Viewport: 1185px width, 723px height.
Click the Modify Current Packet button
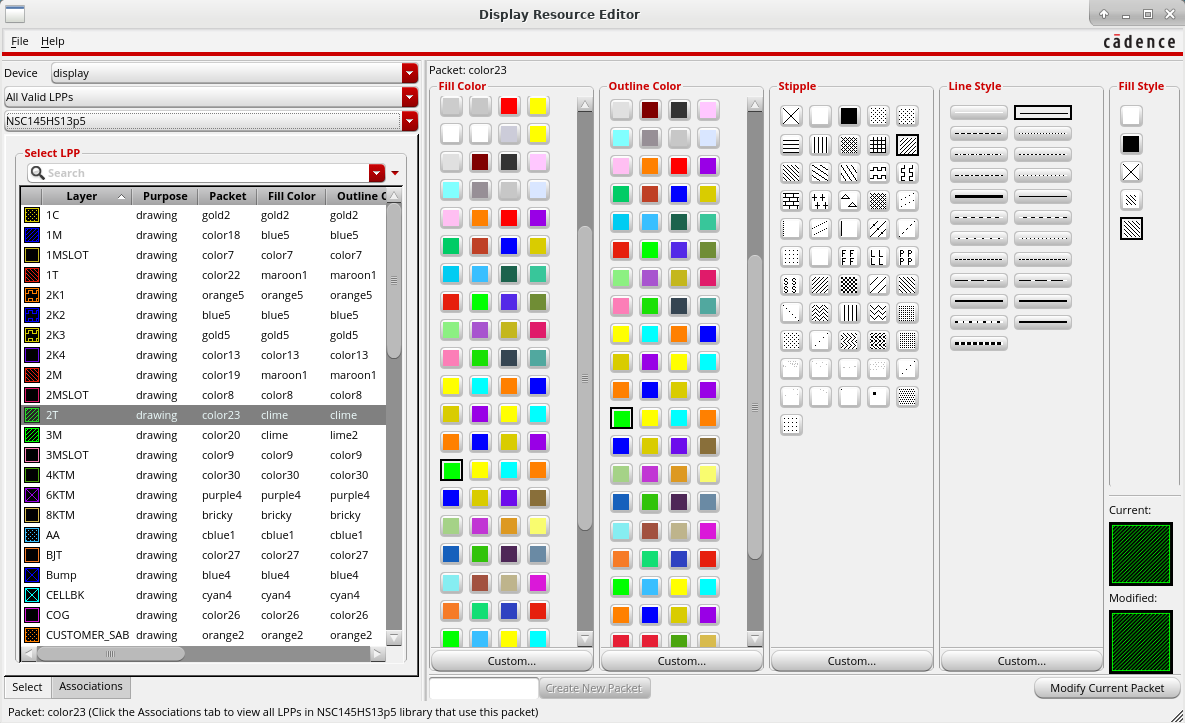1107,688
